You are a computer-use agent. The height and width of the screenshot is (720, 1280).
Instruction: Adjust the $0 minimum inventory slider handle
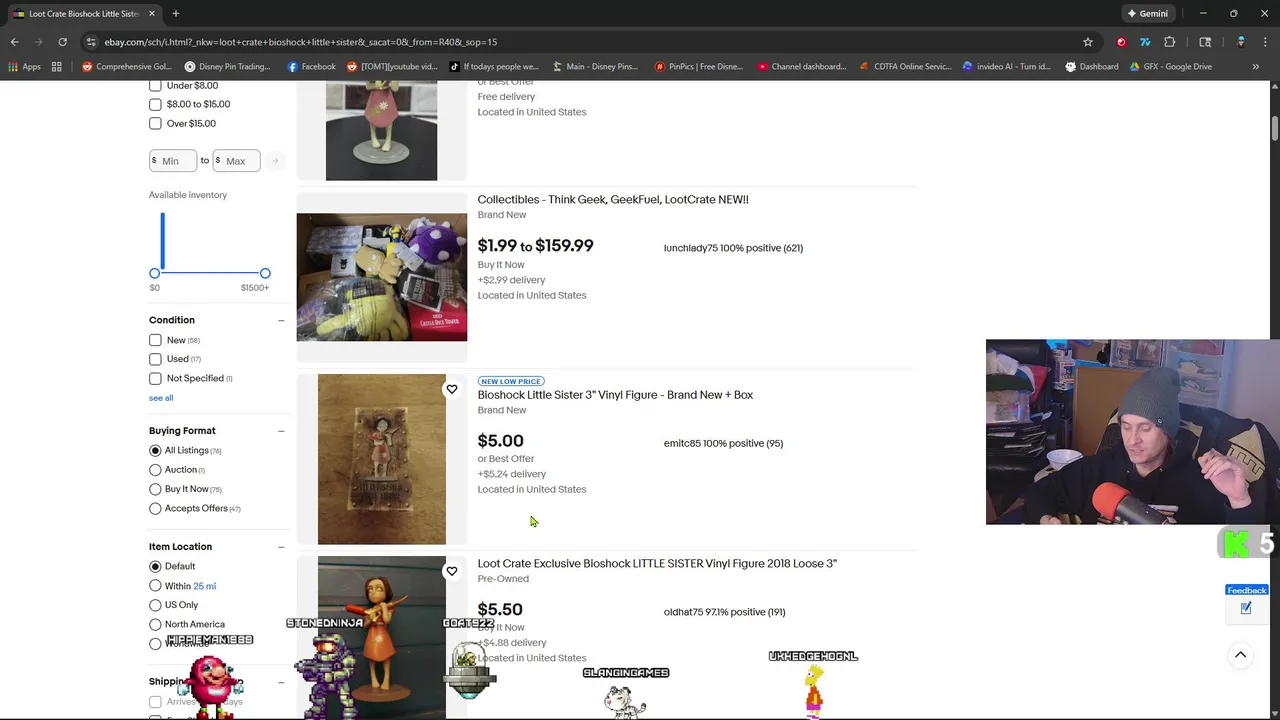pyautogui.click(x=154, y=273)
